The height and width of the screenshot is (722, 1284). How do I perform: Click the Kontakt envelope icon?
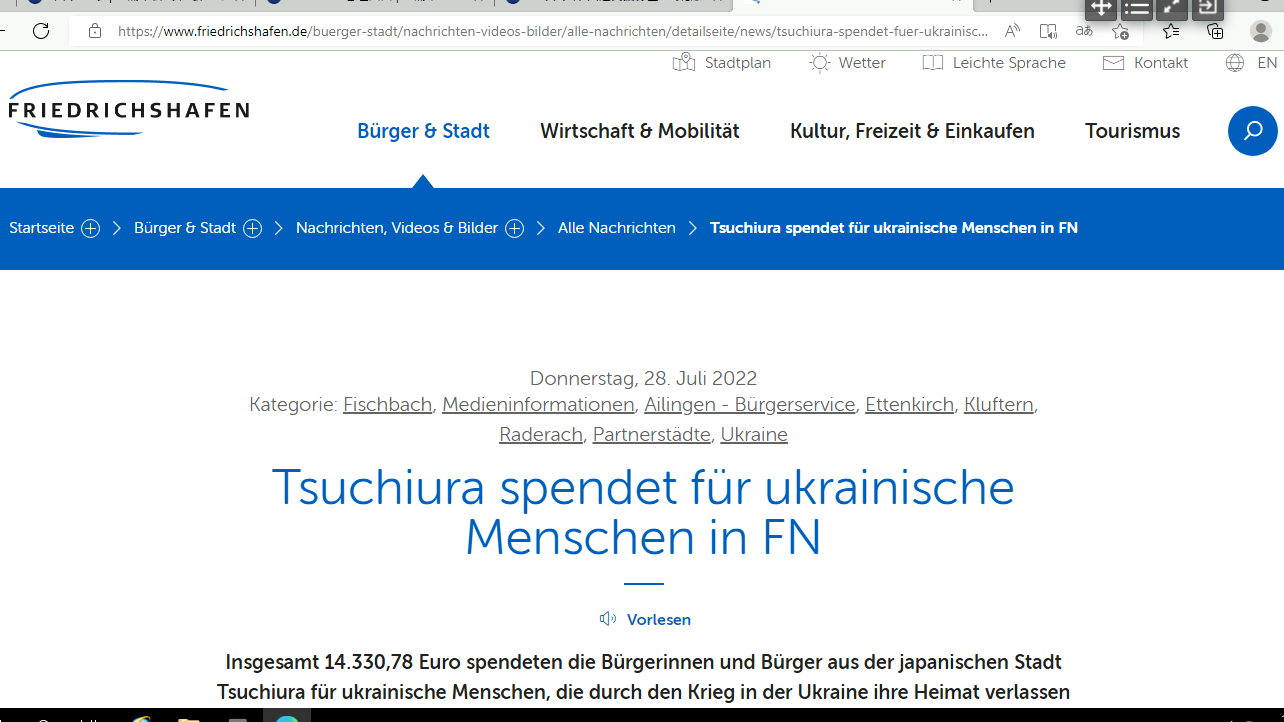(x=1114, y=63)
